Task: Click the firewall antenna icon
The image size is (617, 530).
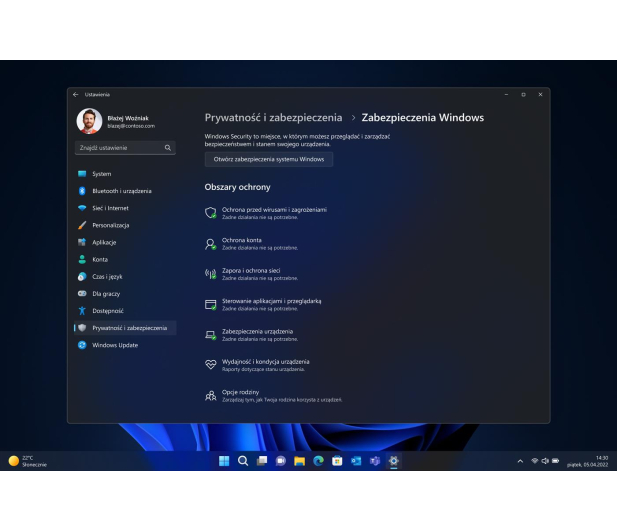Action: coord(211,274)
